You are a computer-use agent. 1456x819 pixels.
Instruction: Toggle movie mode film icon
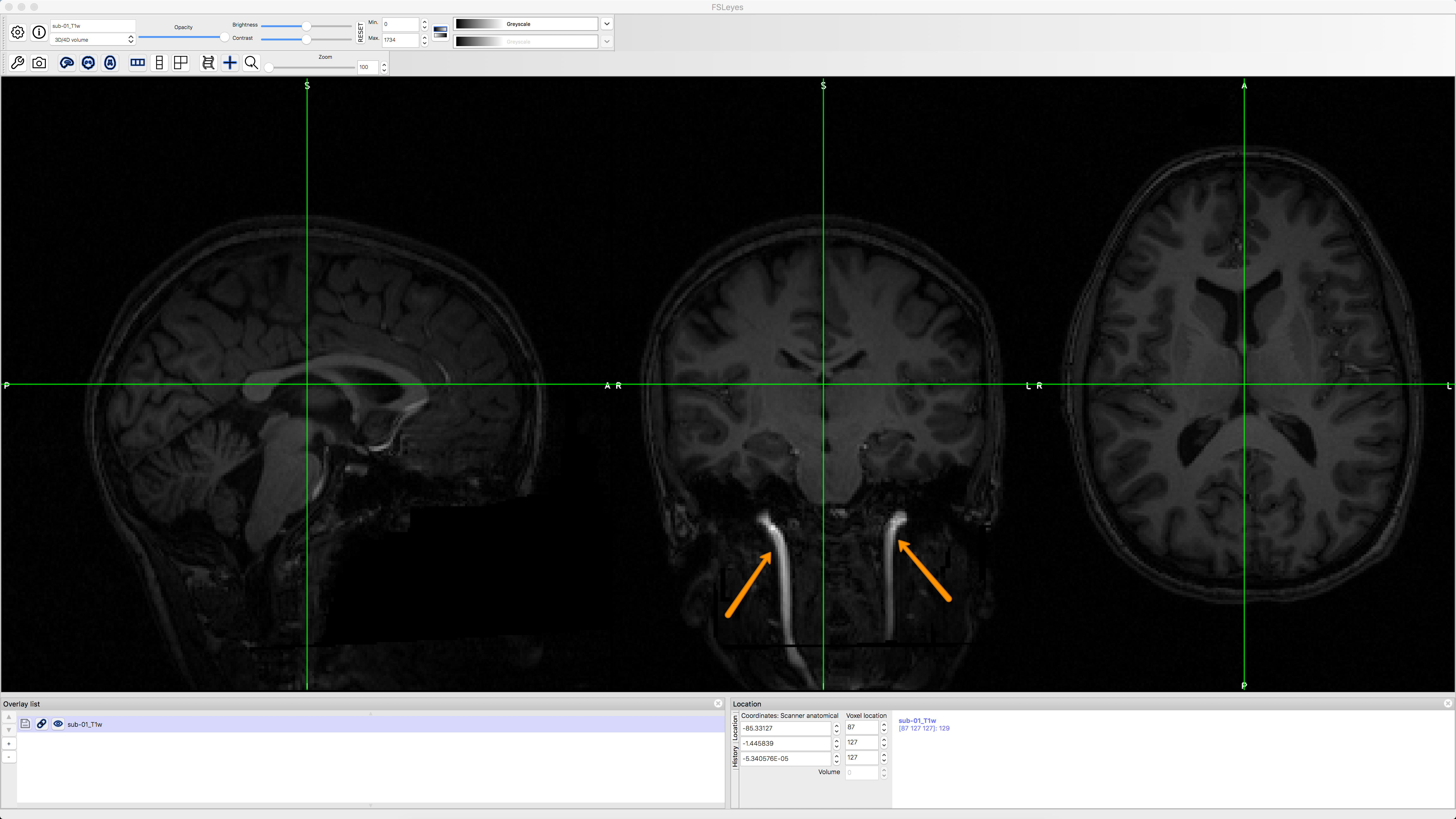208,63
